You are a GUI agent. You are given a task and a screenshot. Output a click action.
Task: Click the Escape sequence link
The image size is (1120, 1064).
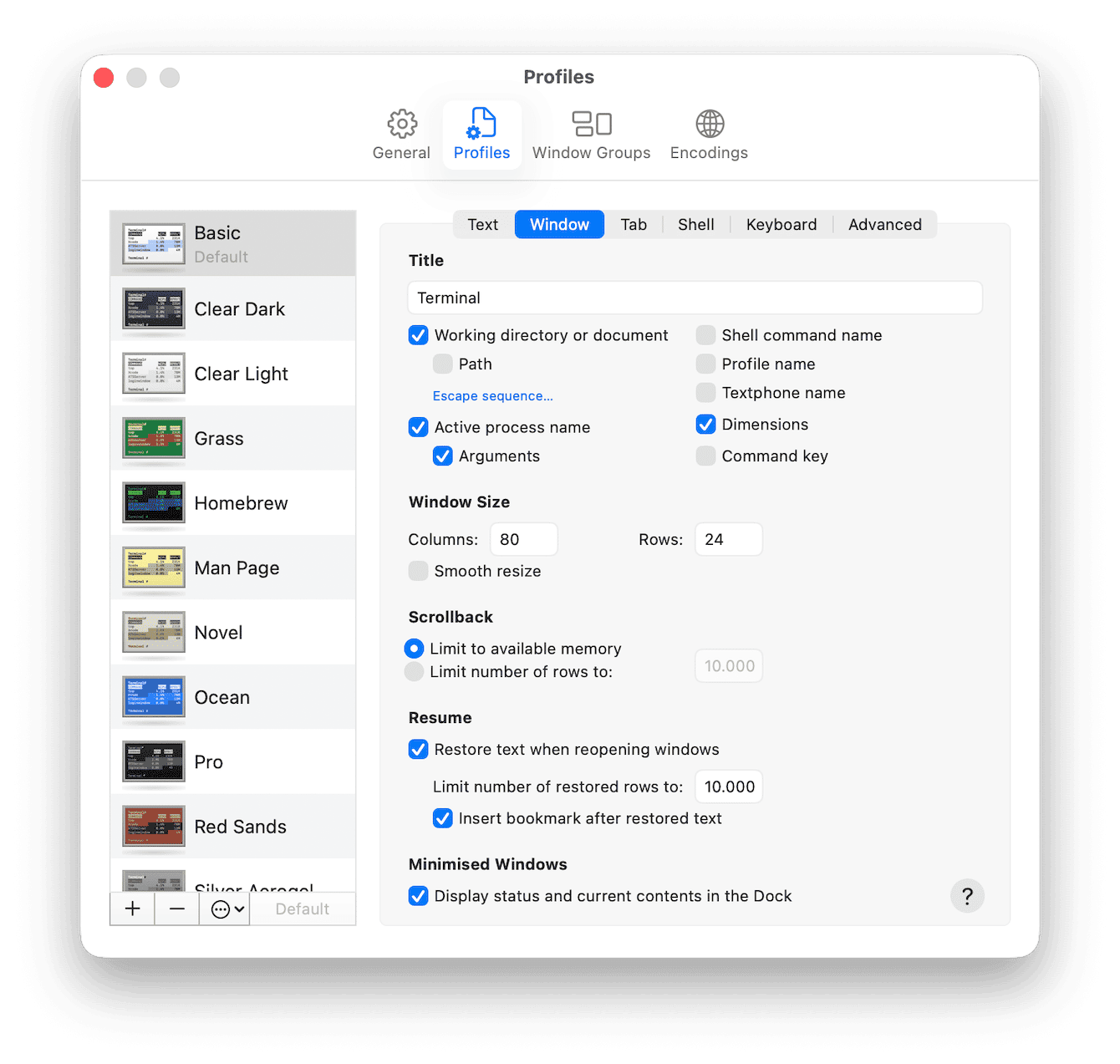click(x=493, y=396)
